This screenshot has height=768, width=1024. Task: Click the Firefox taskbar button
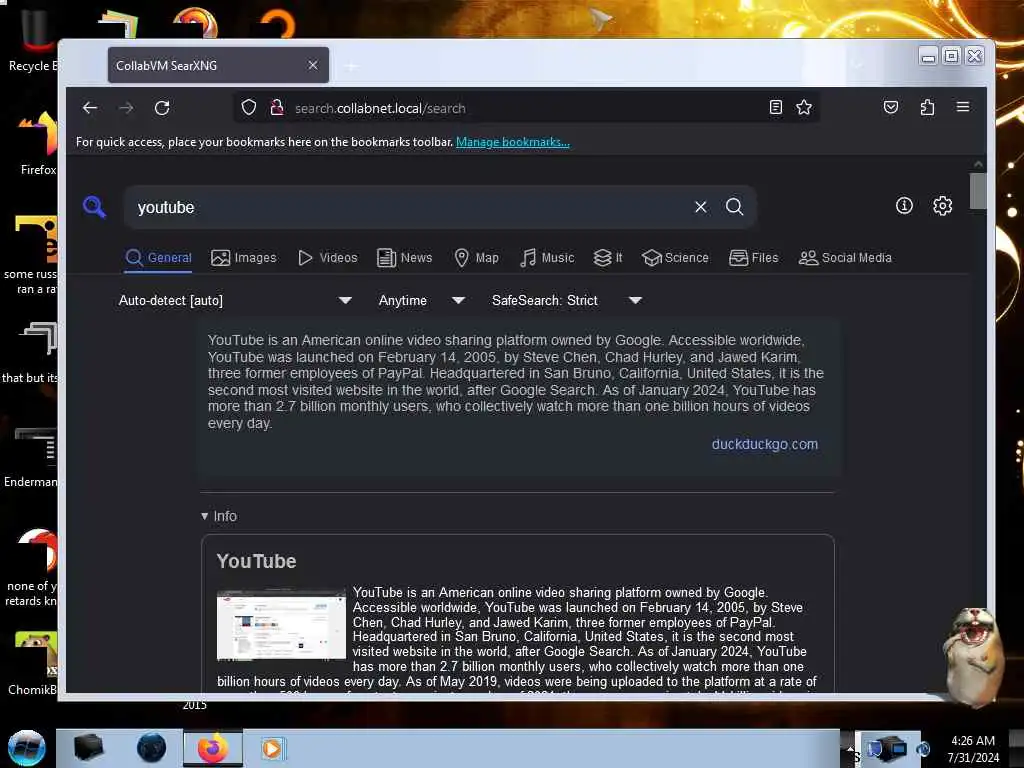pos(212,748)
